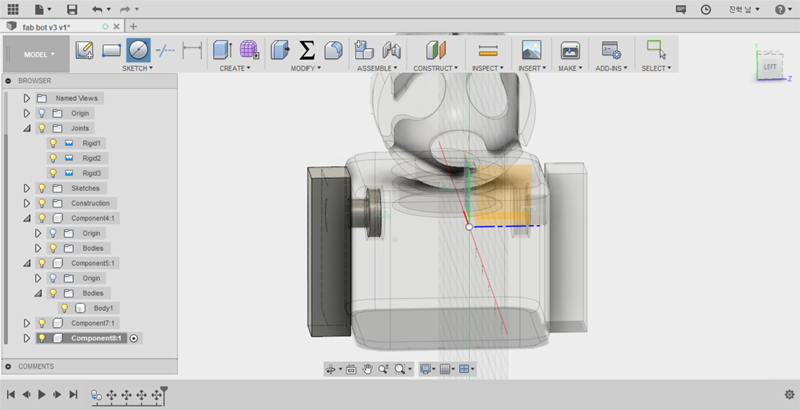
Task: Open the CREATE menu
Action: pos(235,68)
